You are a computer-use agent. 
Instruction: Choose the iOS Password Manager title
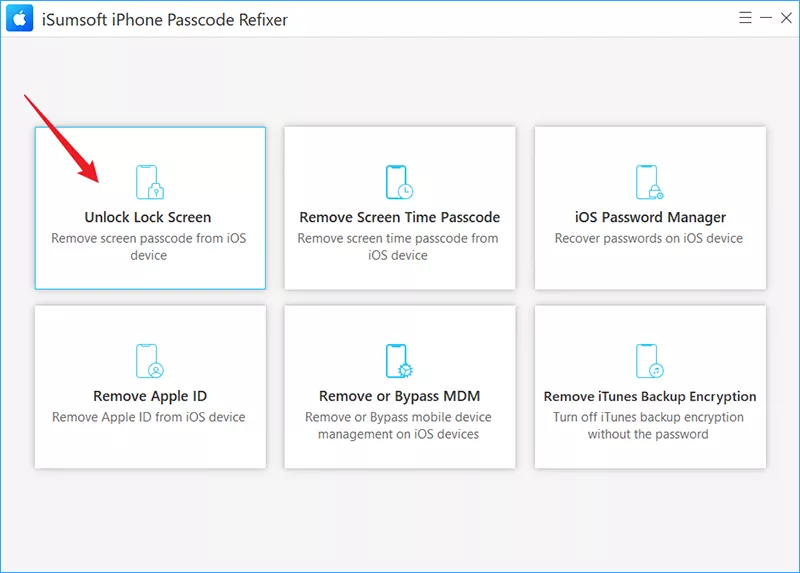(x=650, y=217)
